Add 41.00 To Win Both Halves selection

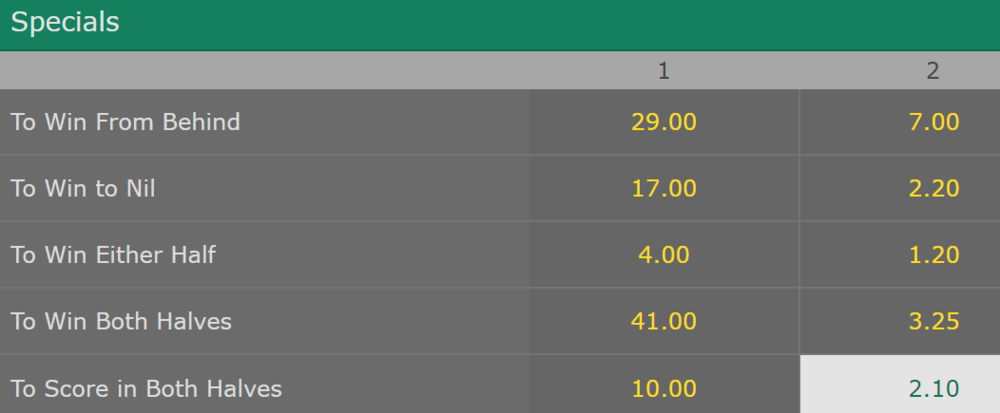click(664, 321)
